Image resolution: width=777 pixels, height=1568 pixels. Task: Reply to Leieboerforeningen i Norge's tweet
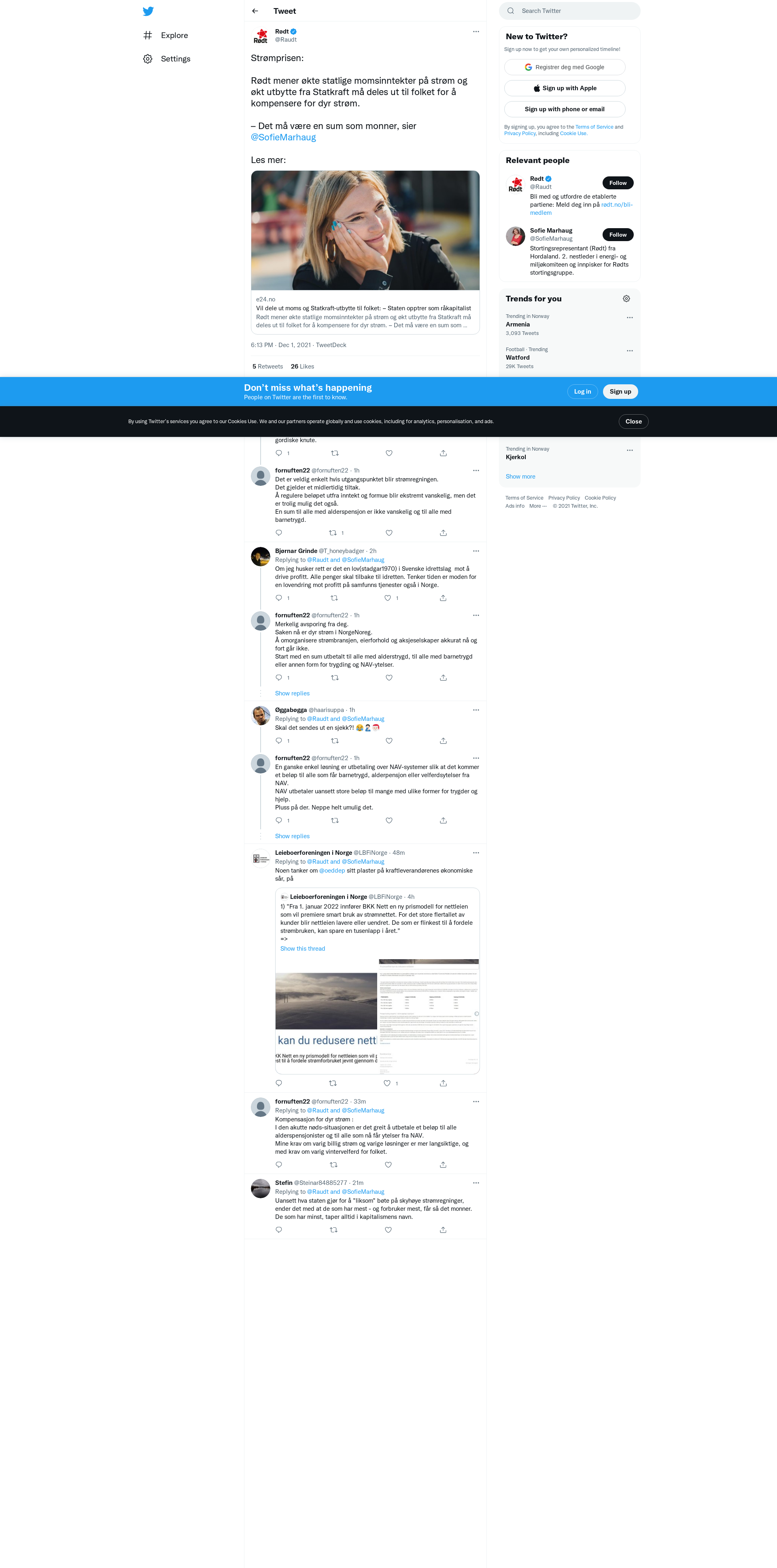(279, 1083)
